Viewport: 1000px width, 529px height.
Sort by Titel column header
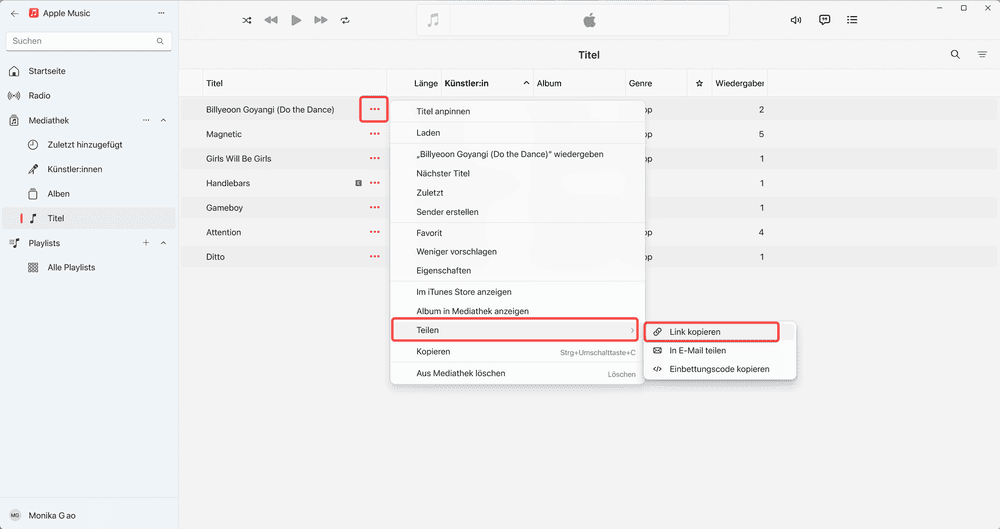click(214, 84)
